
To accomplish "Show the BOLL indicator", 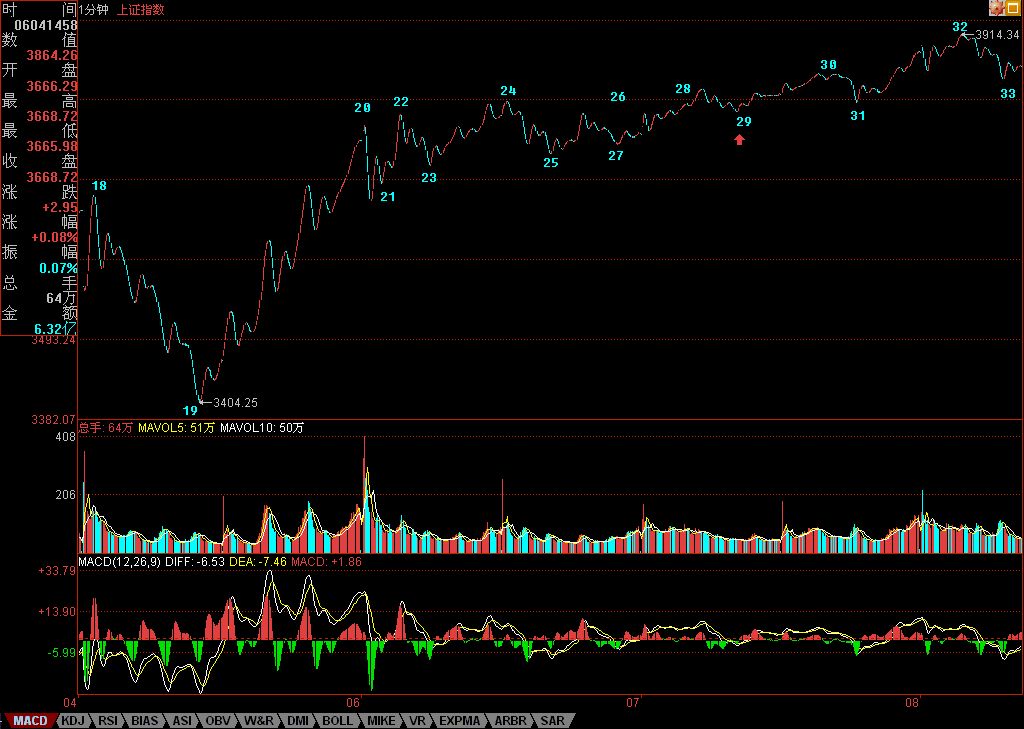I will [x=337, y=720].
